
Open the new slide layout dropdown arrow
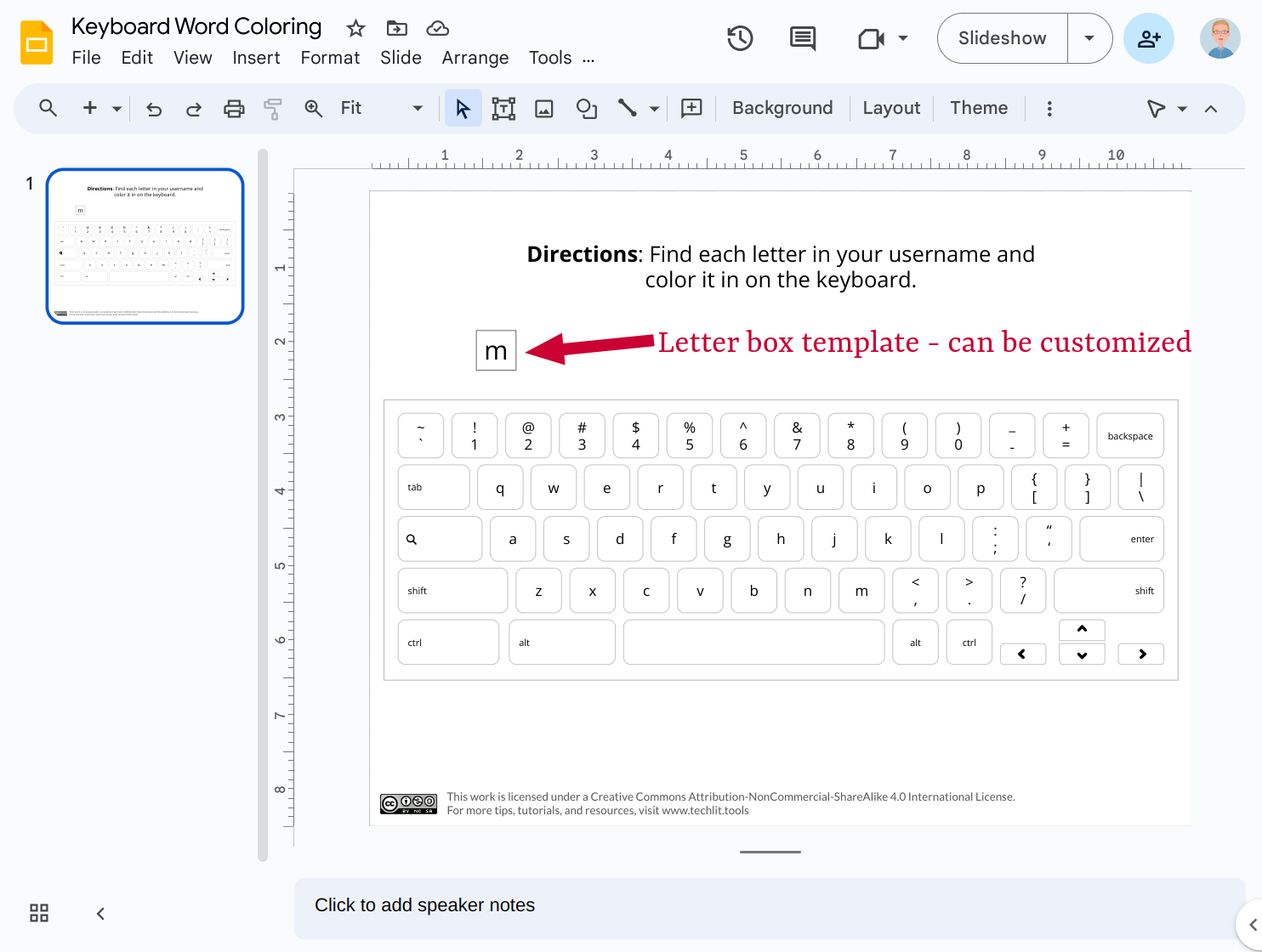[x=117, y=108]
